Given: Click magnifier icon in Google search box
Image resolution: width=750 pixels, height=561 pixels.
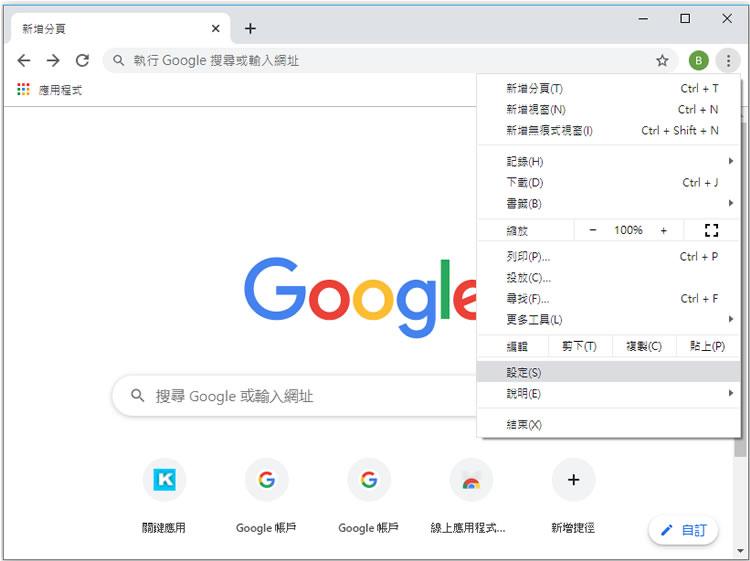Looking at the screenshot, I should coord(137,396).
